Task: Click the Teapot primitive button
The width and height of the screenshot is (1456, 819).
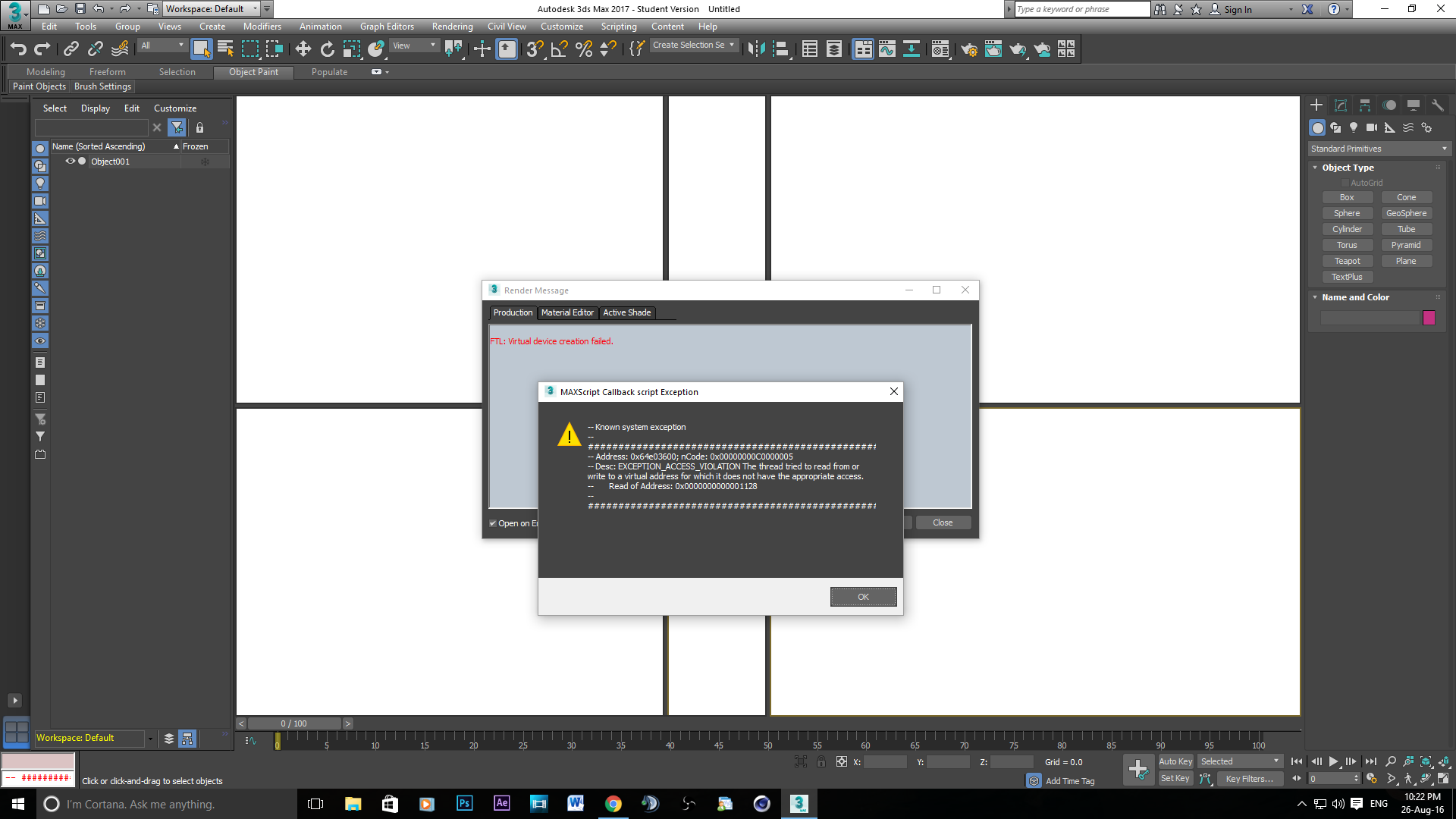Action: click(1347, 261)
